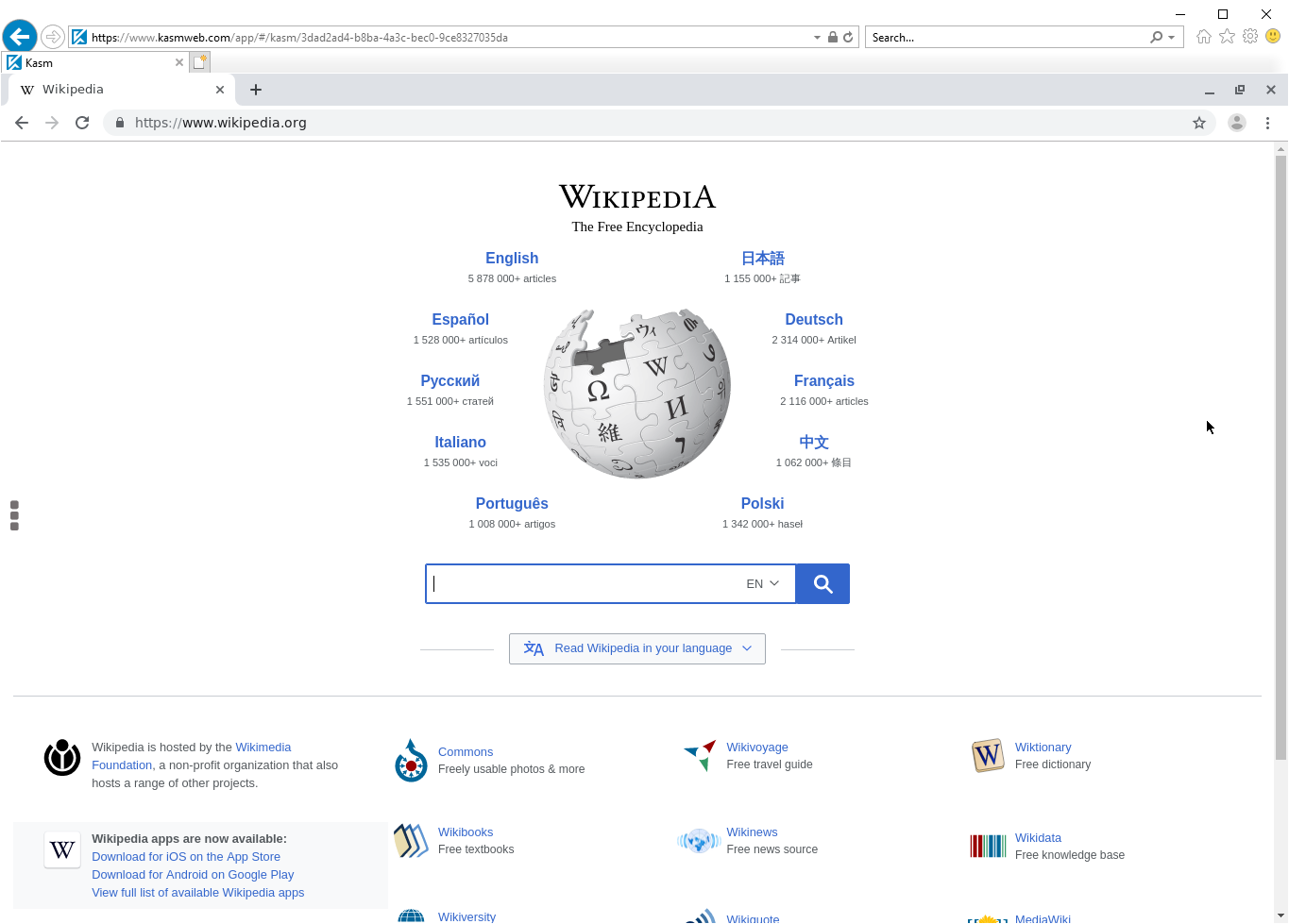Click the Wikipedia search magnifier button
This screenshot has height=924, width=1289.
(x=823, y=584)
